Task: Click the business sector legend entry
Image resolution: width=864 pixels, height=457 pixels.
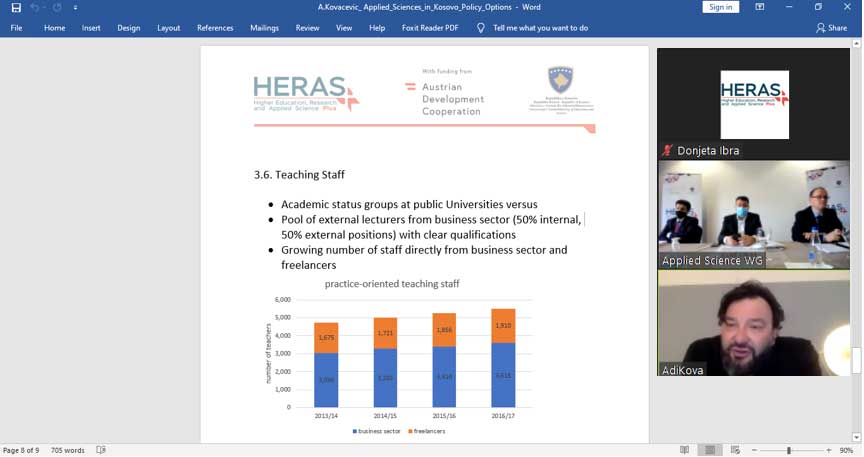Action: [376, 431]
